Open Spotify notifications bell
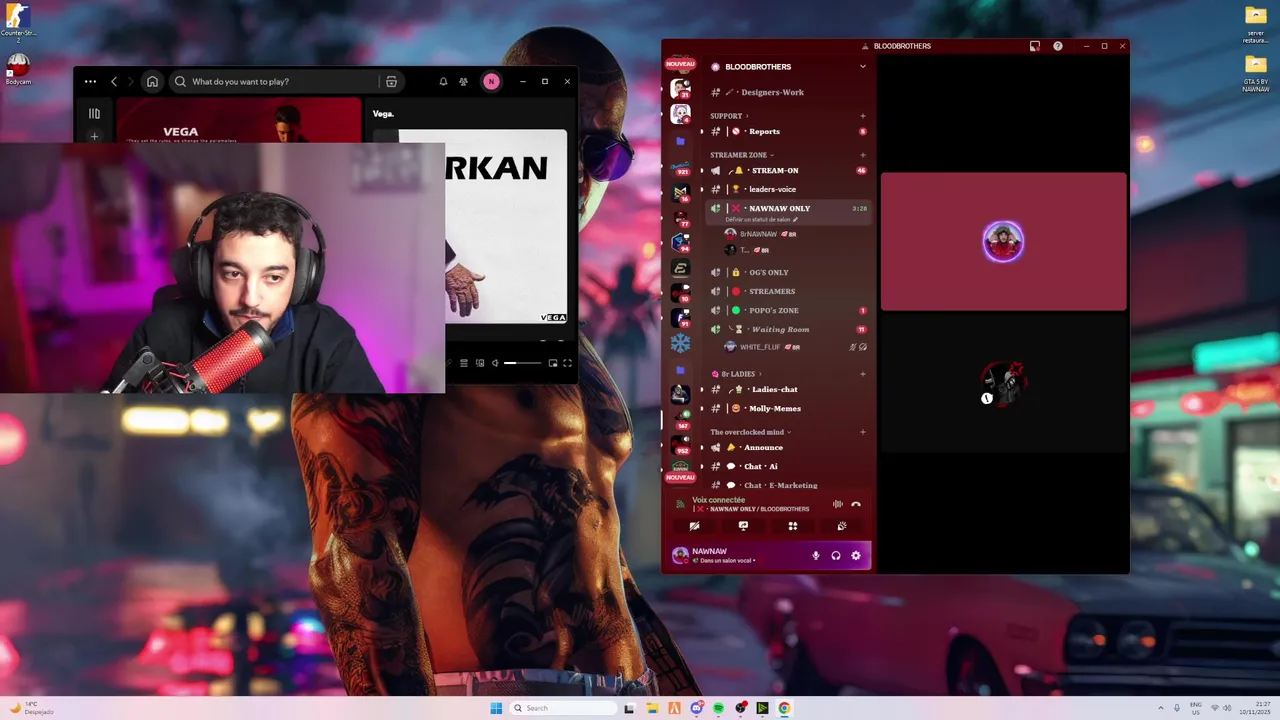The width and height of the screenshot is (1280, 720). [443, 82]
